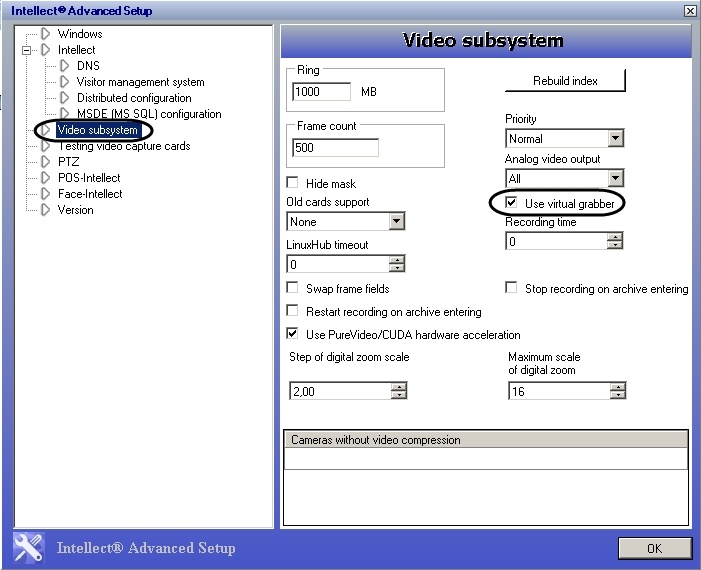Select Intellect in the settings tree

pos(76,50)
